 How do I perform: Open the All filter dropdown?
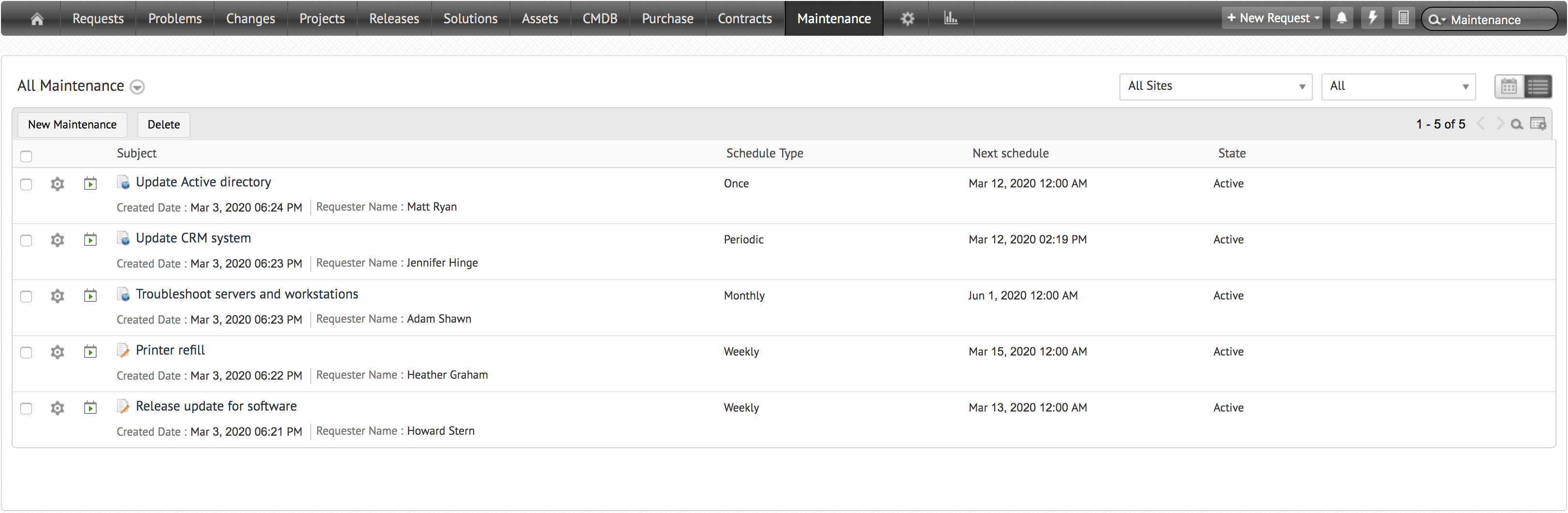pyautogui.click(x=1398, y=86)
